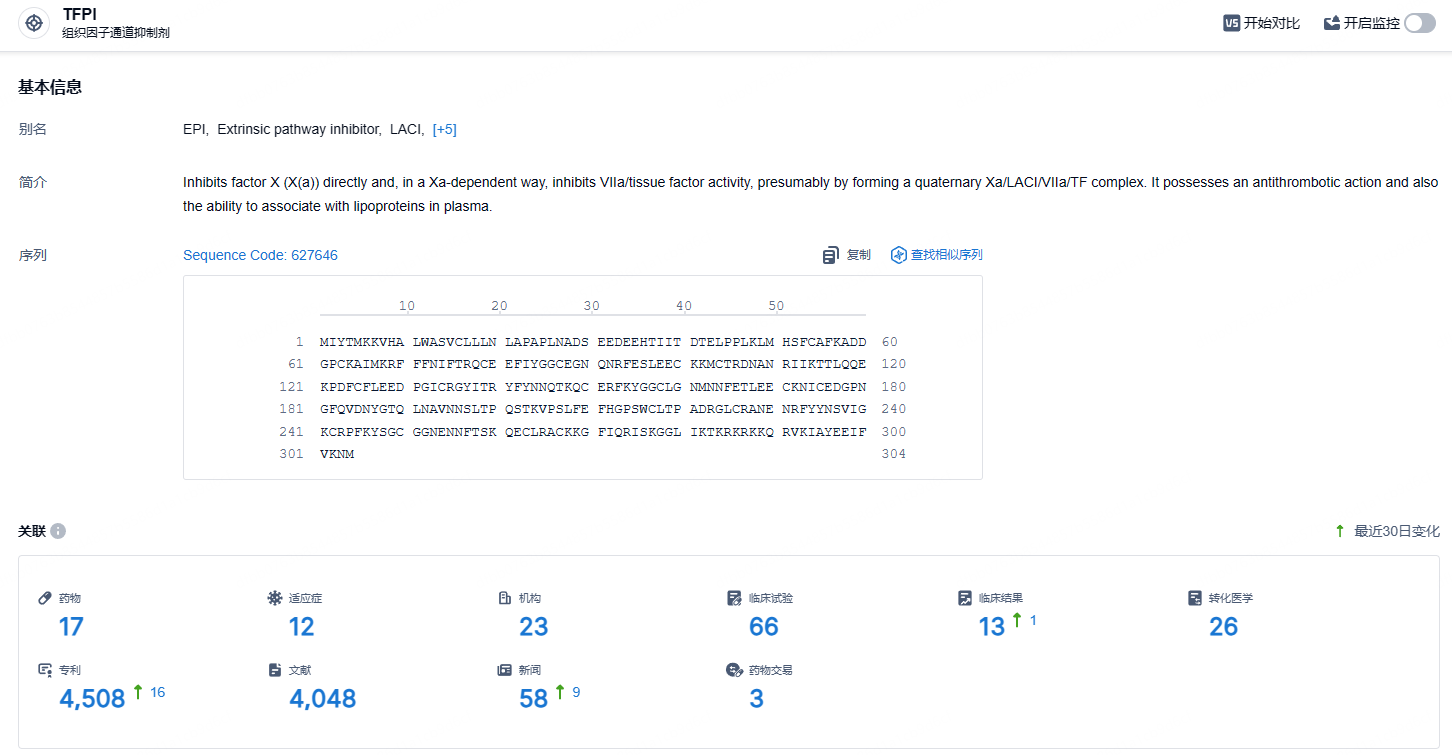1452x755 pixels.
Task: Click the 开启监控 monitor icon
Action: (1331, 23)
